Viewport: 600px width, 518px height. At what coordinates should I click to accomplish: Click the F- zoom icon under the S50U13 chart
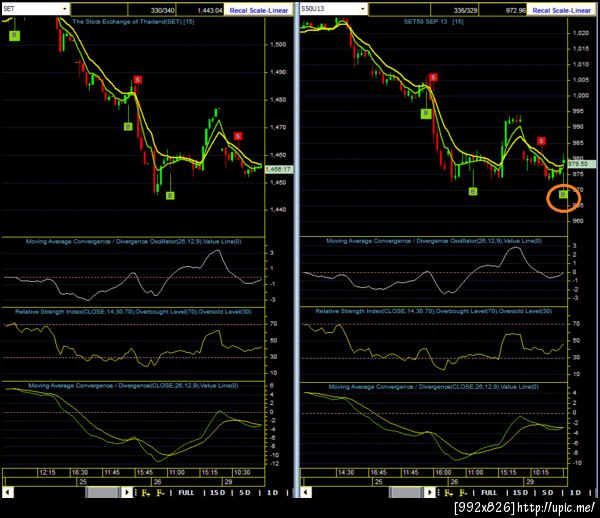[x=463, y=493]
